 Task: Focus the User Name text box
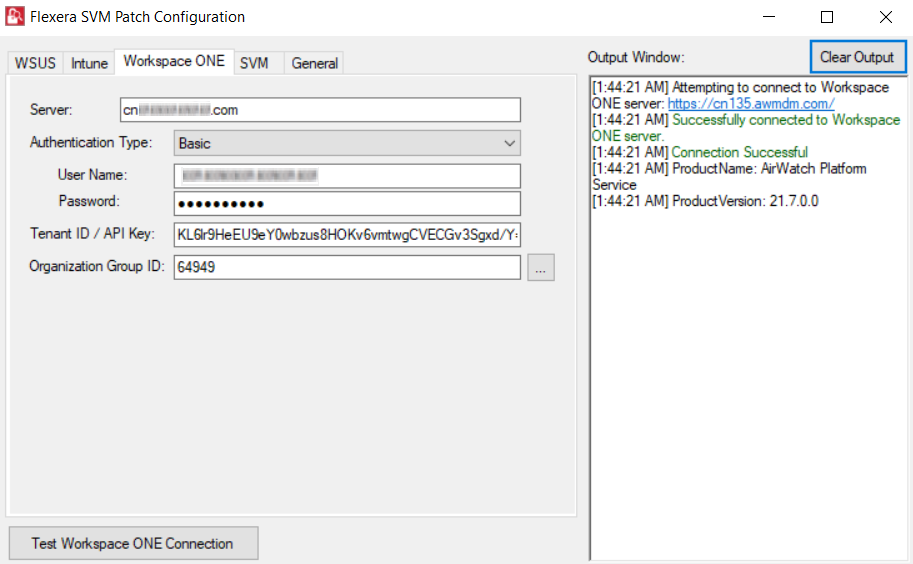pos(347,176)
